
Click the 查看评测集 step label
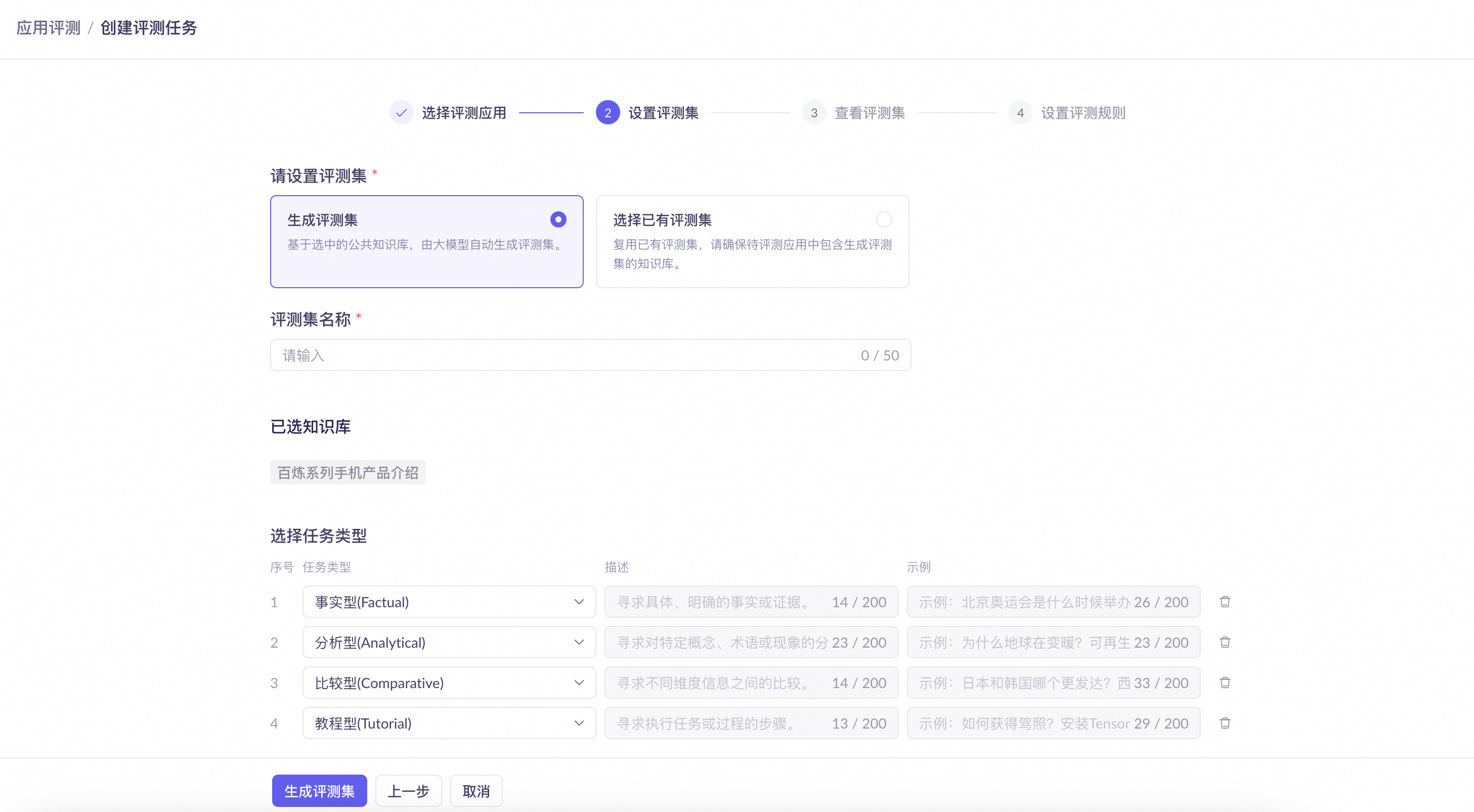tap(869, 113)
